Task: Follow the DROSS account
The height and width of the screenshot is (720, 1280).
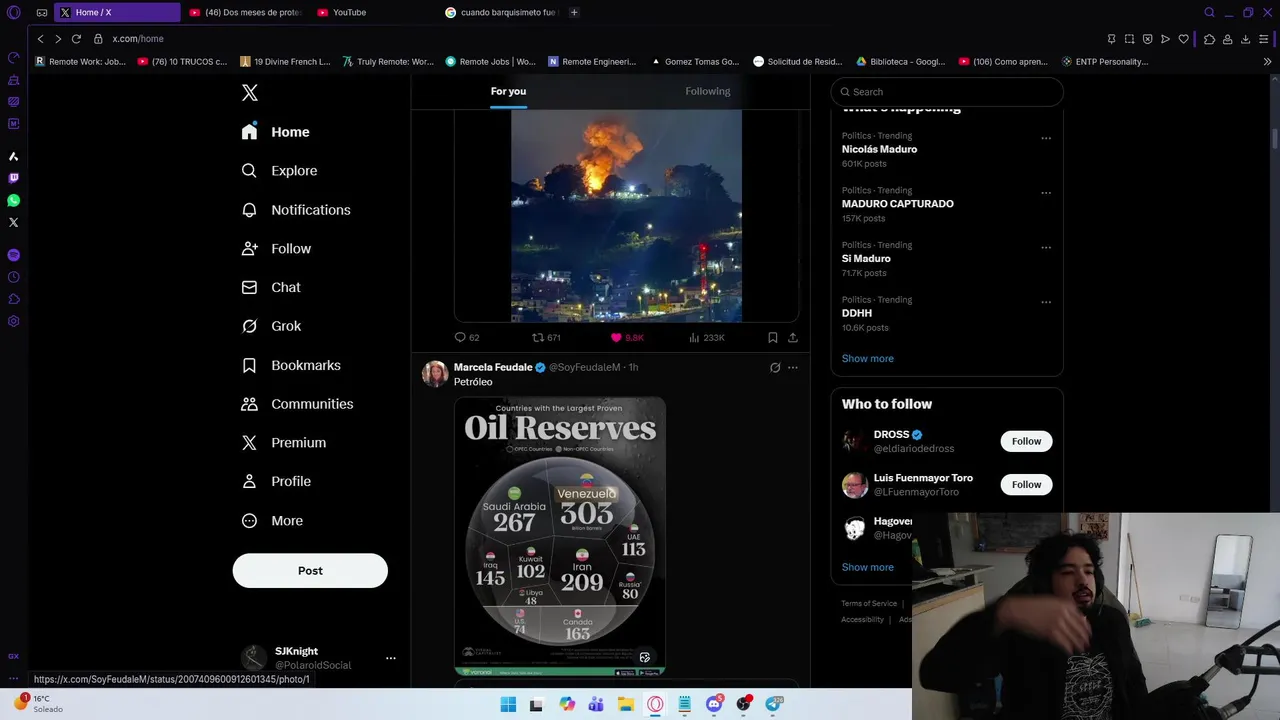Action: (1026, 441)
